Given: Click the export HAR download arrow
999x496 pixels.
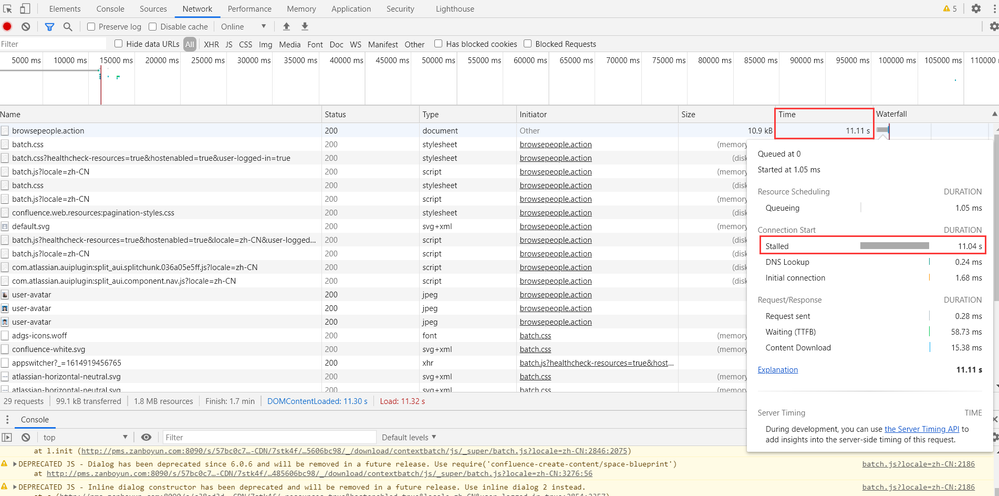Looking at the screenshot, I should coord(305,27).
